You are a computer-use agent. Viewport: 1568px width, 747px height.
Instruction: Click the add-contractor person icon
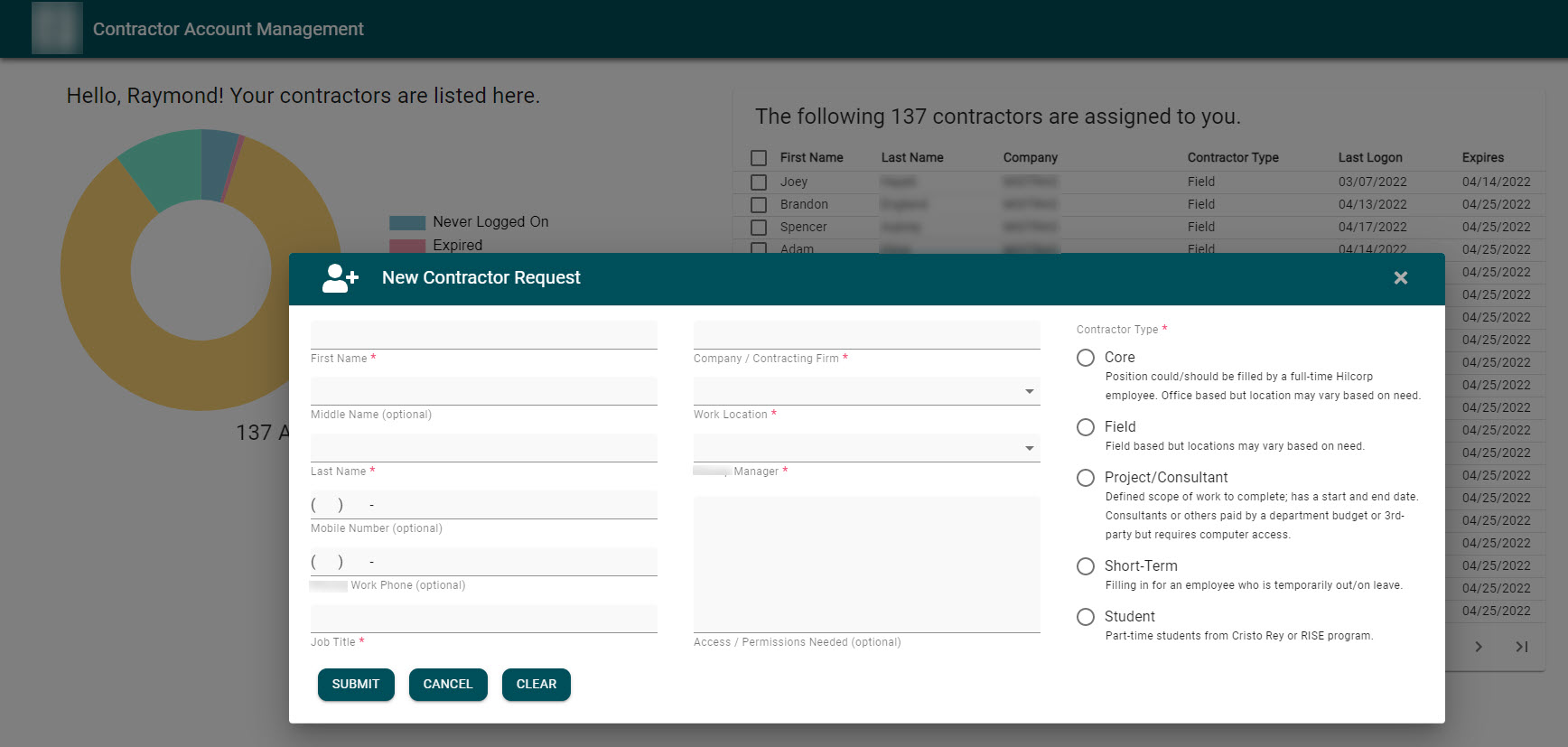point(340,278)
